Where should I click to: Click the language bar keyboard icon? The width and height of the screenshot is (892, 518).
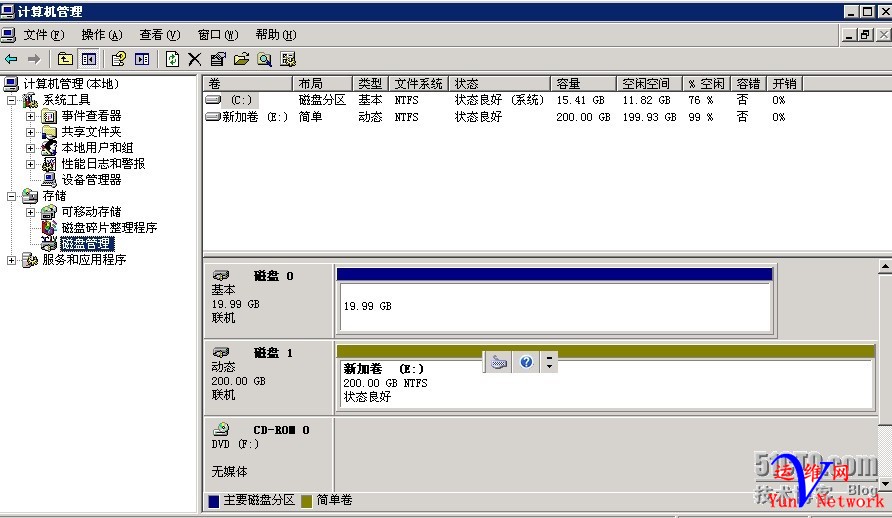coord(499,362)
